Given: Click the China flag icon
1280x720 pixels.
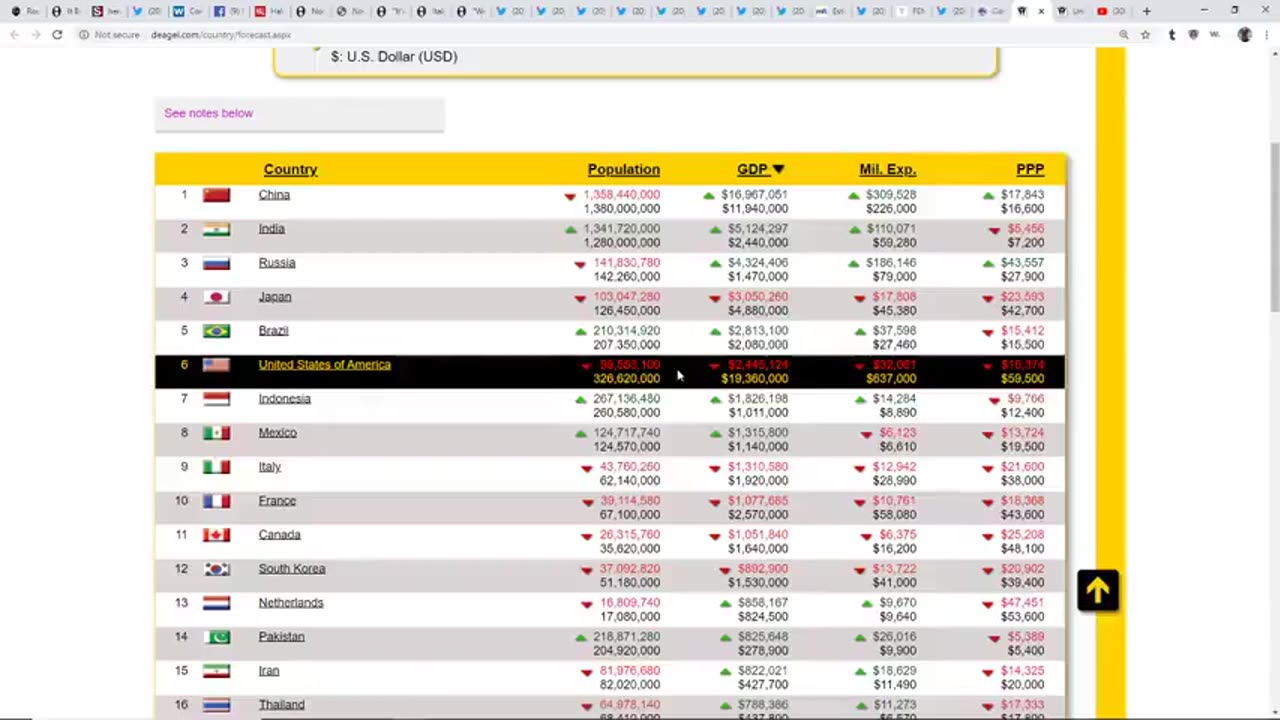Looking at the screenshot, I should [216, 195].
